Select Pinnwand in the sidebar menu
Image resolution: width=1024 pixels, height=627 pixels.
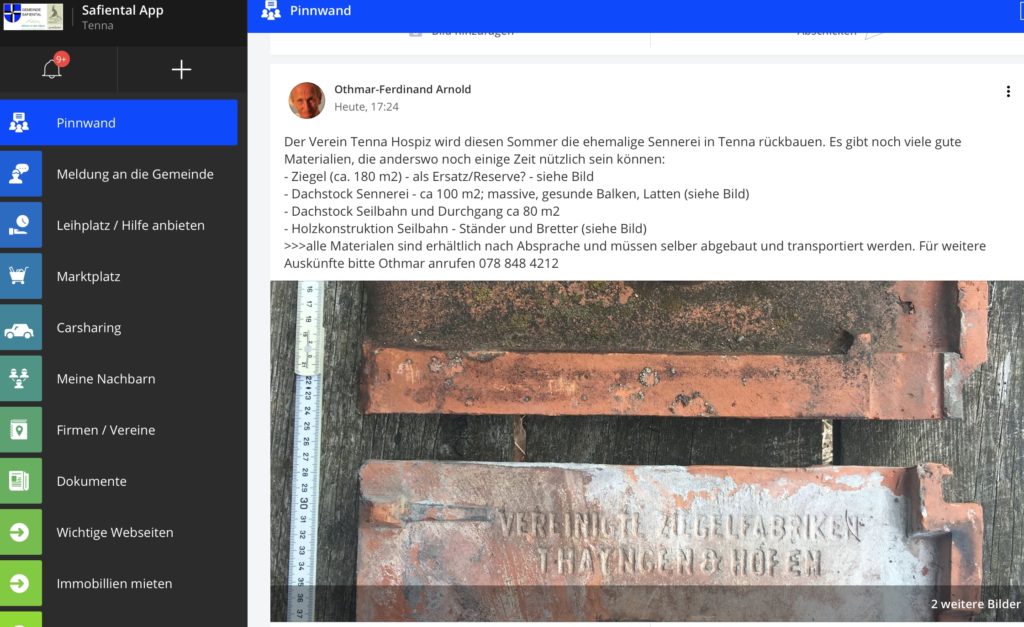[119, 123]
